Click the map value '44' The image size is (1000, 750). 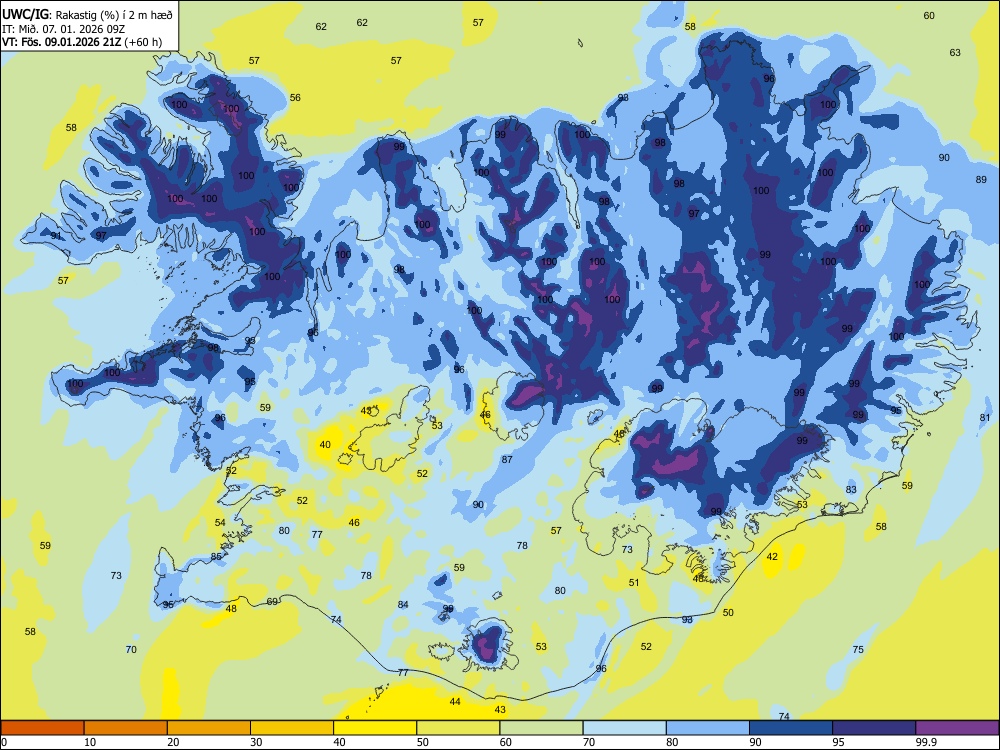click(455, 702)
